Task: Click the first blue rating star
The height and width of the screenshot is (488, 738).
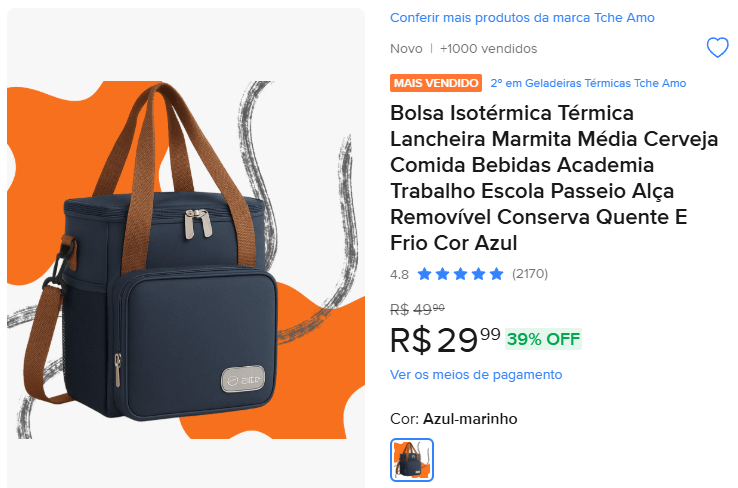Action: (425, 274)
